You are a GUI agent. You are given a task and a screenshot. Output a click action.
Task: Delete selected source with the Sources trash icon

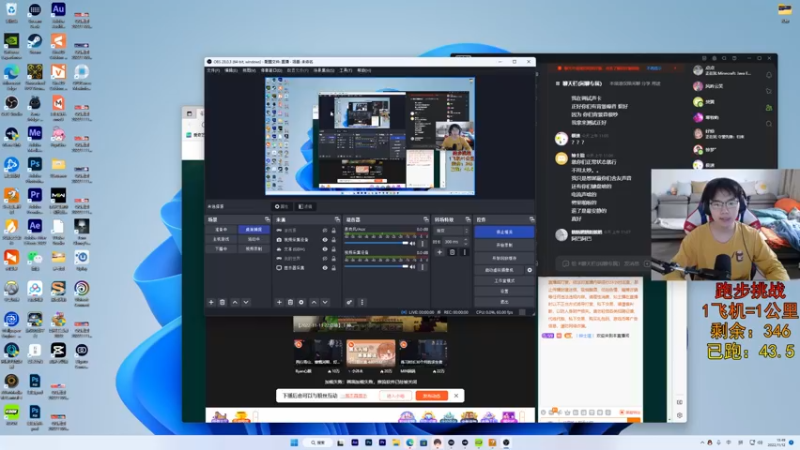pos(290,302)
